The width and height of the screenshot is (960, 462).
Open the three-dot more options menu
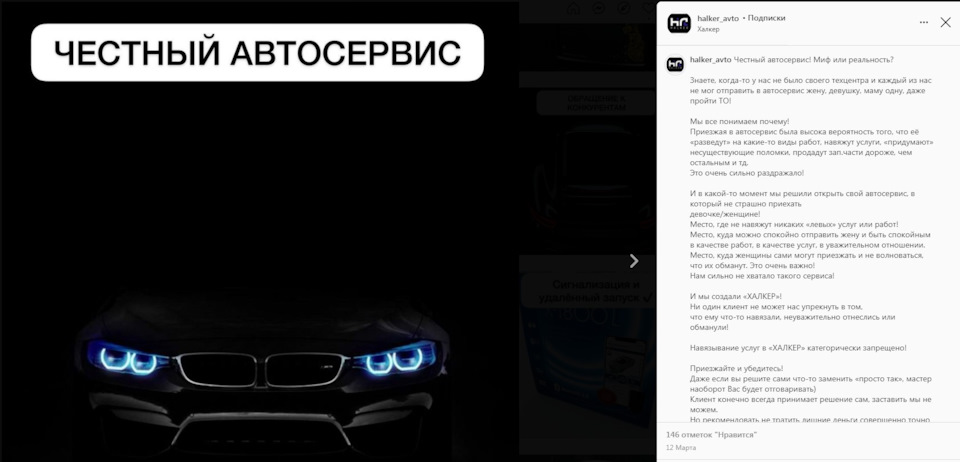click(x=923, y=23)
